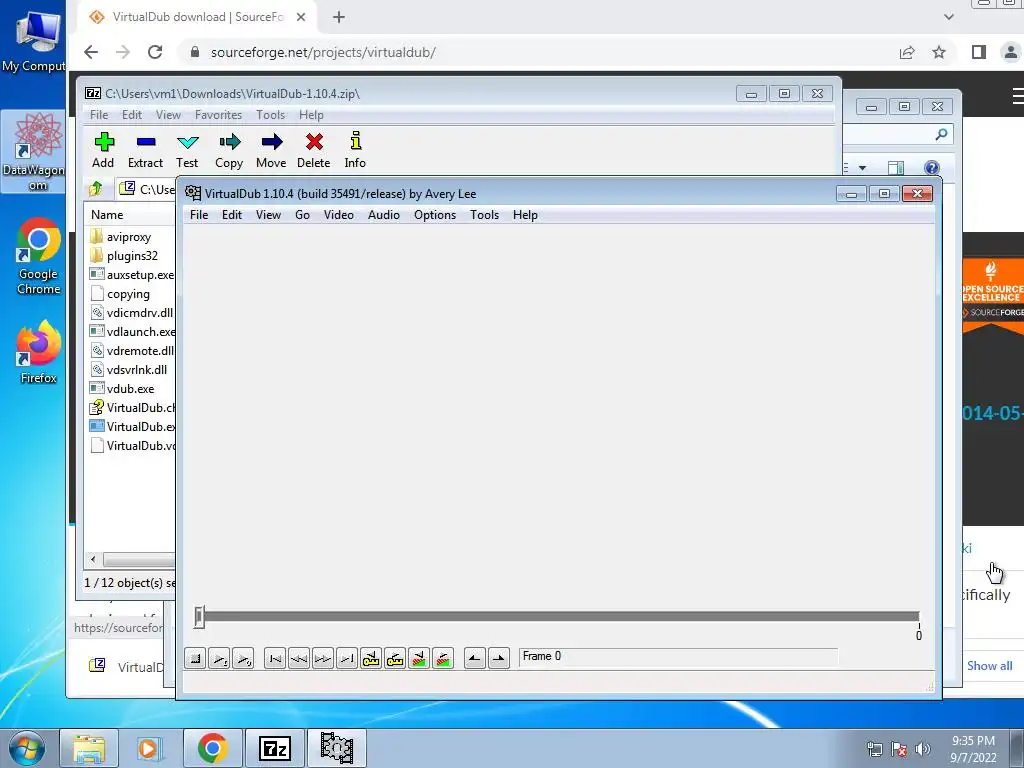The image size is (1024, 768).
Task: Click the Chrome taskbar icon
Action: [212, 748]
